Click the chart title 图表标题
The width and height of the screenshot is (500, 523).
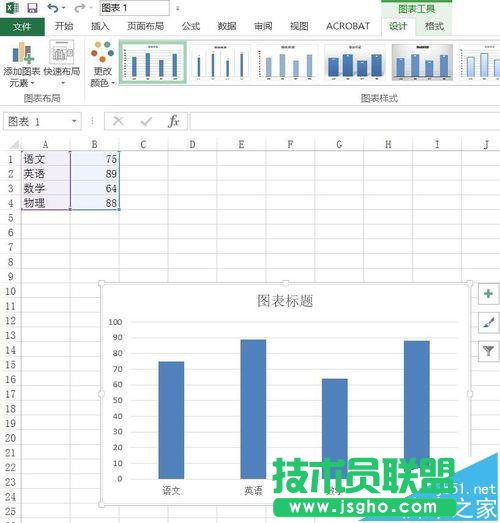click(x=285, y=301)
